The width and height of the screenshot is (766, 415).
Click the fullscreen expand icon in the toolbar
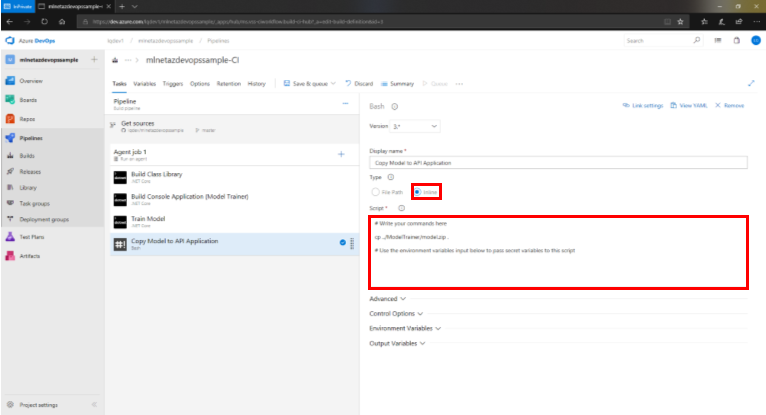point(751,84)
